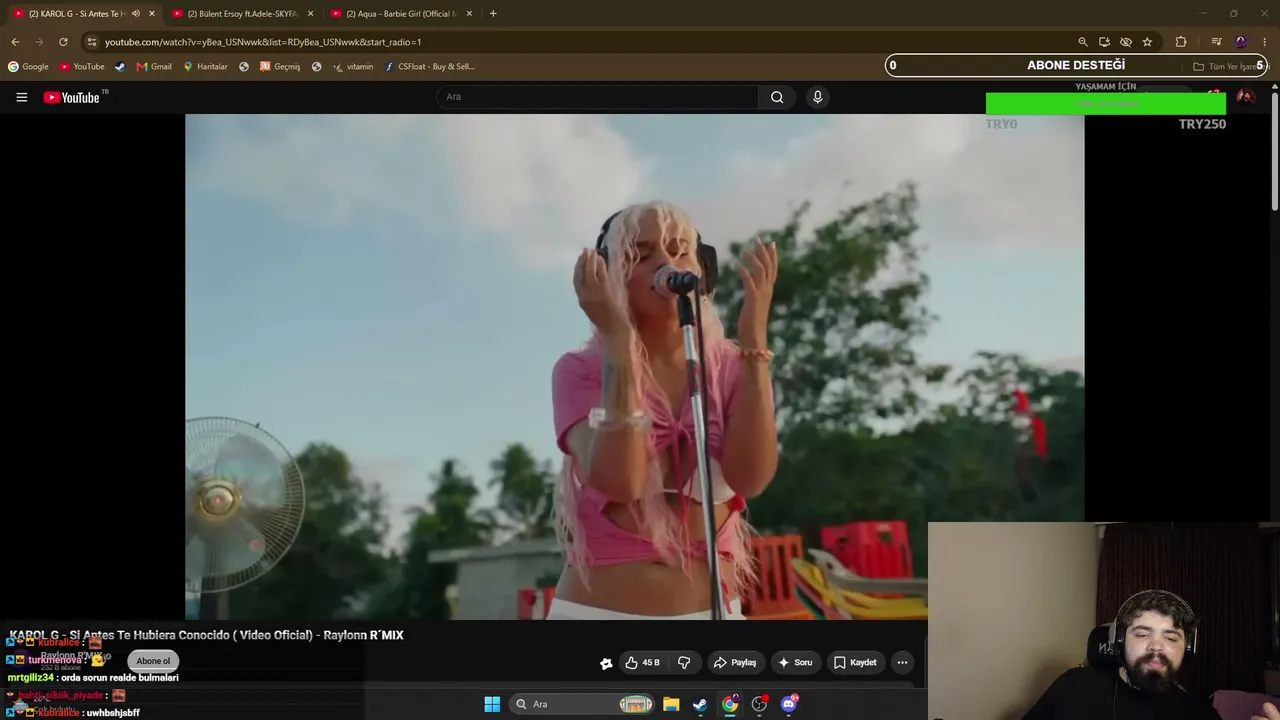Image resolution: width=1280 pixels, height=720 pixels.
Task: Open Discord from the taskbar
Action: pos(789,704)
